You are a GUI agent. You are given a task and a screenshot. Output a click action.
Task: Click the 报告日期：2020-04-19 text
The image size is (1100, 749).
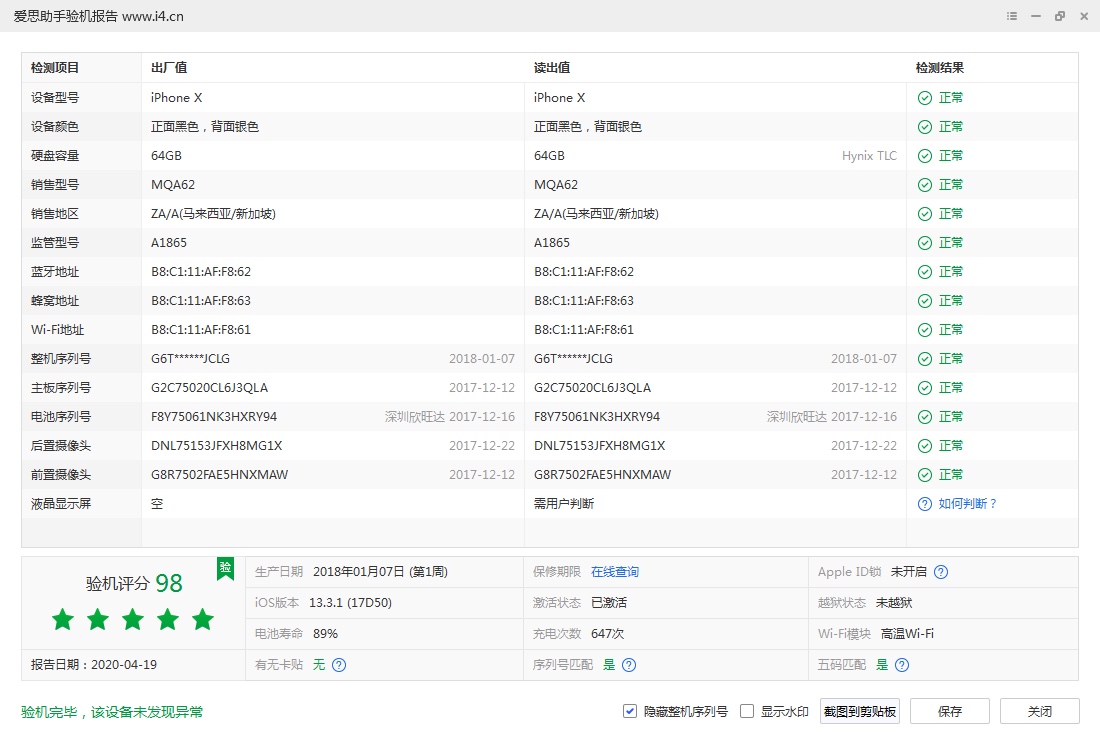coord(94,665)
